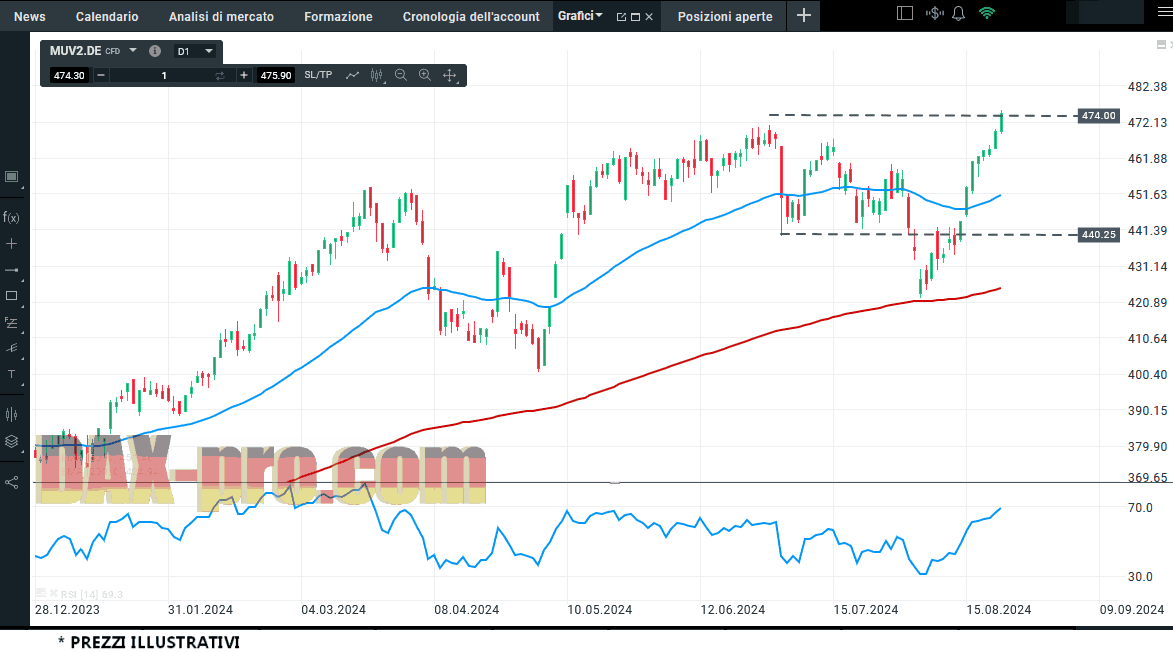The image size is (1173, 653).
Task: Click the sell price 474.30 button
Action: point(69,76)
